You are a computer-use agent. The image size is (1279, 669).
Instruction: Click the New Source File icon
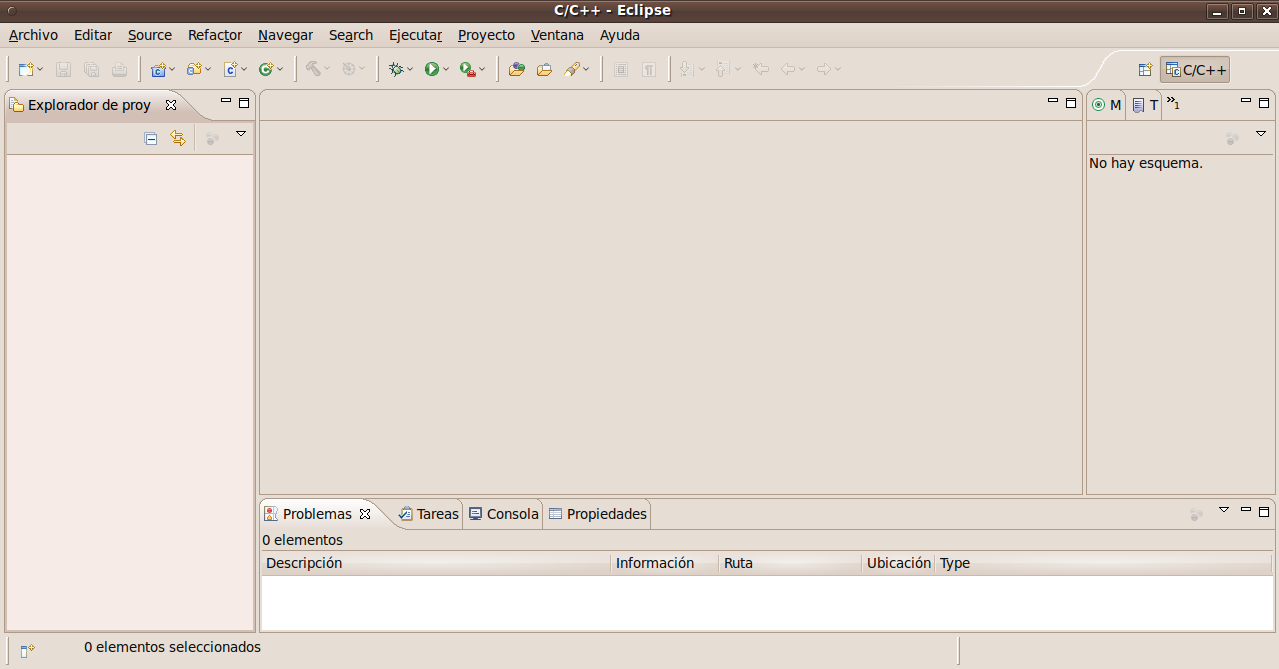coord(230,70)
